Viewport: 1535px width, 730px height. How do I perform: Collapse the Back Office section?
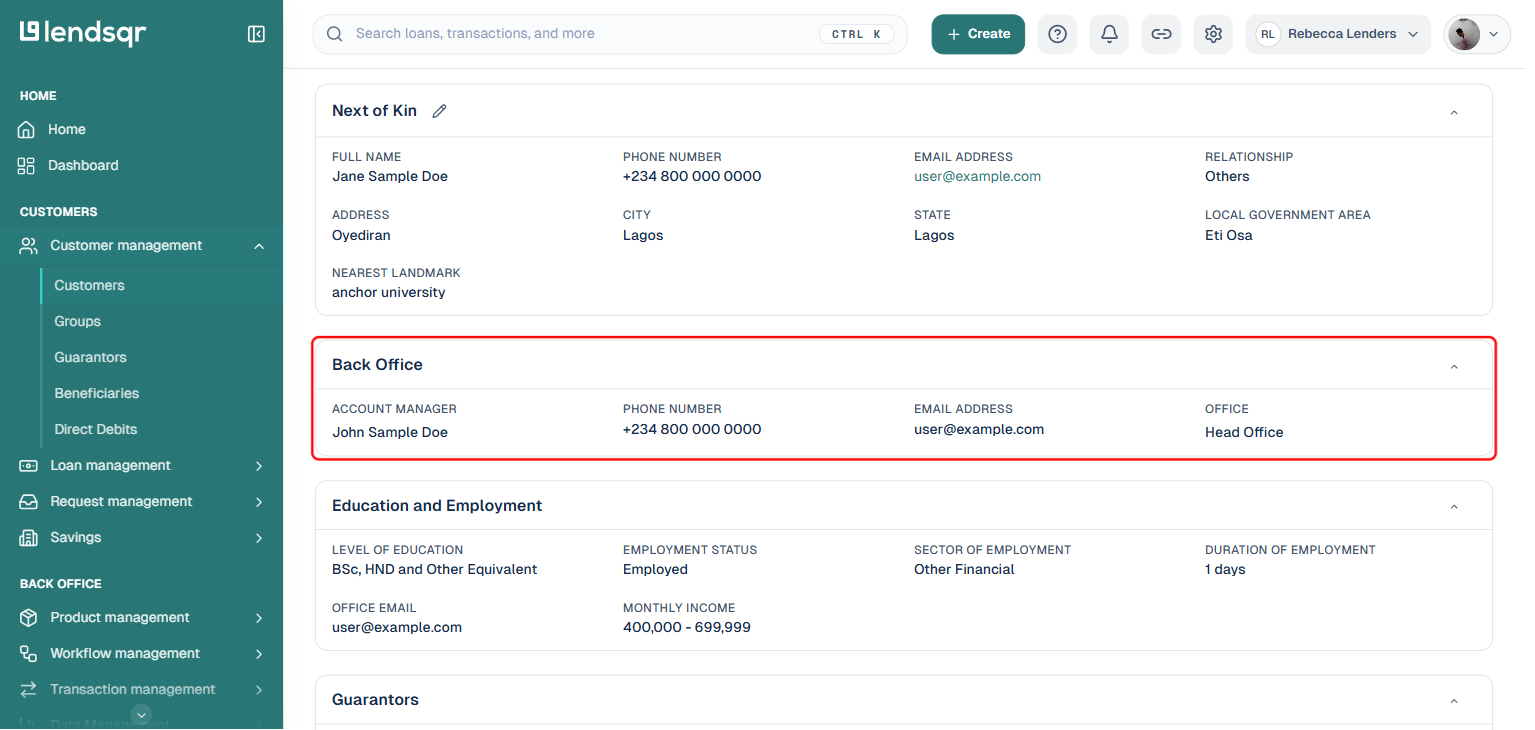[x=1454, y=366]
